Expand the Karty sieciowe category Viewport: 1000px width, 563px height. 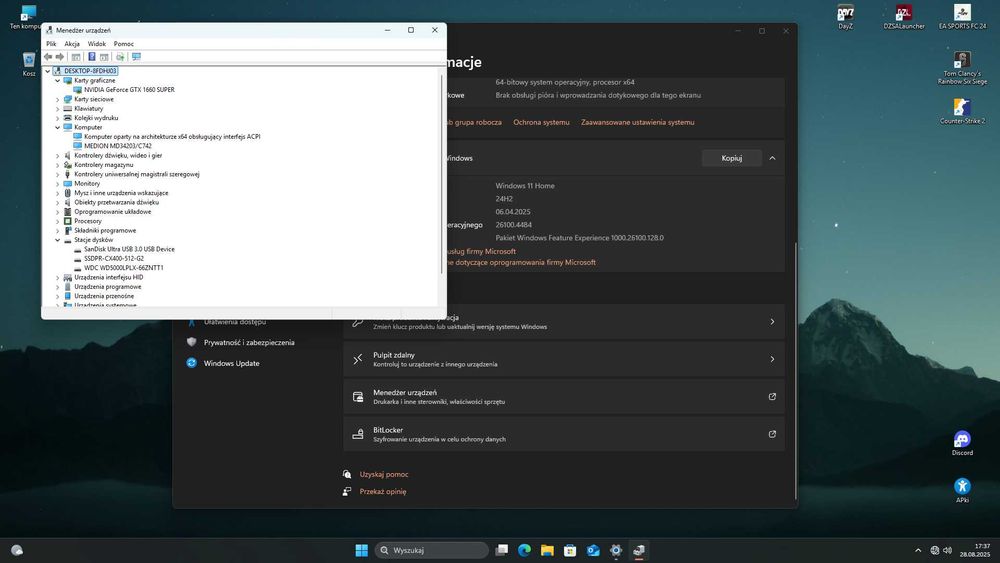coord(57,99)
